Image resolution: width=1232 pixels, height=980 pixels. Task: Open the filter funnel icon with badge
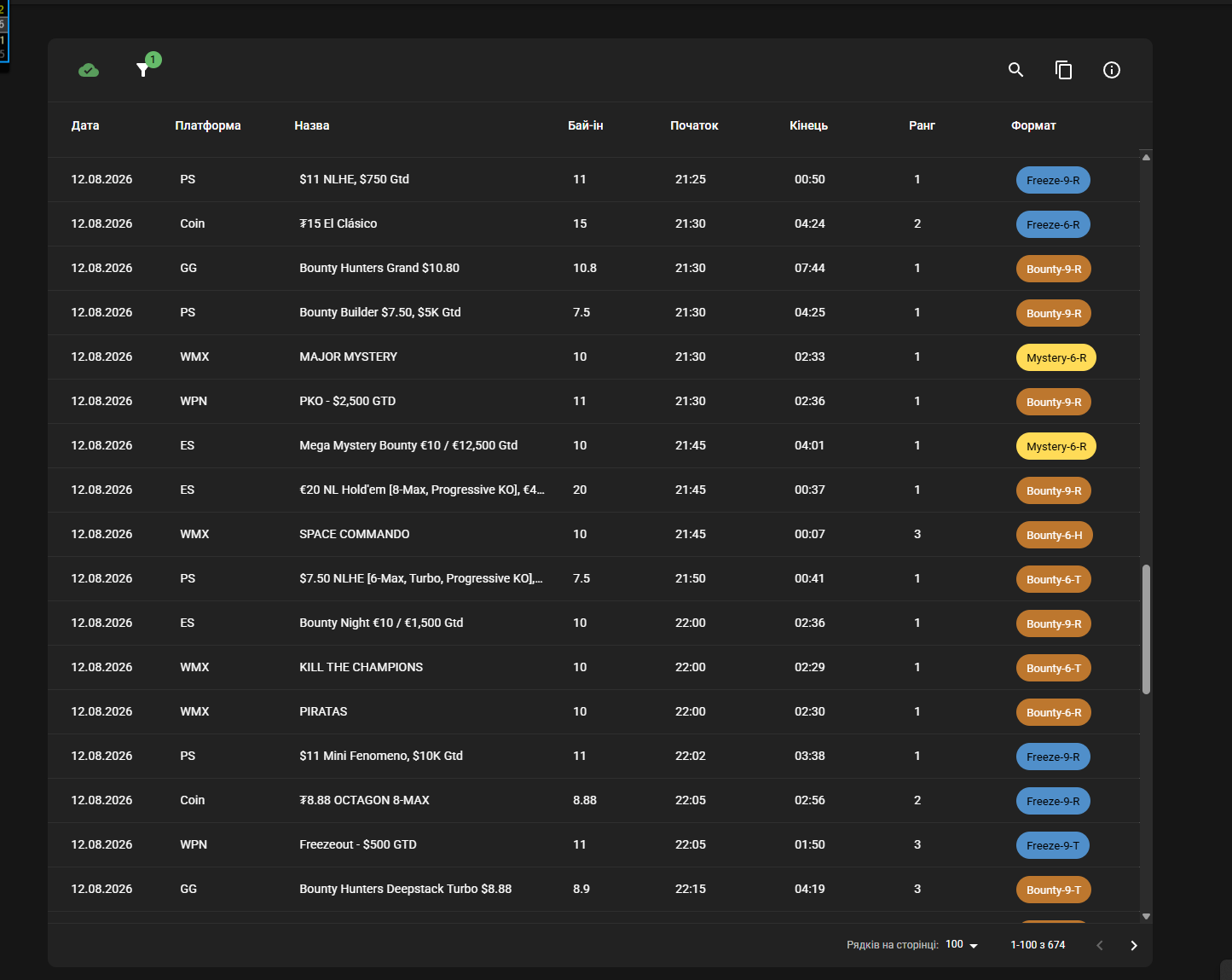(x=144, y=69)
